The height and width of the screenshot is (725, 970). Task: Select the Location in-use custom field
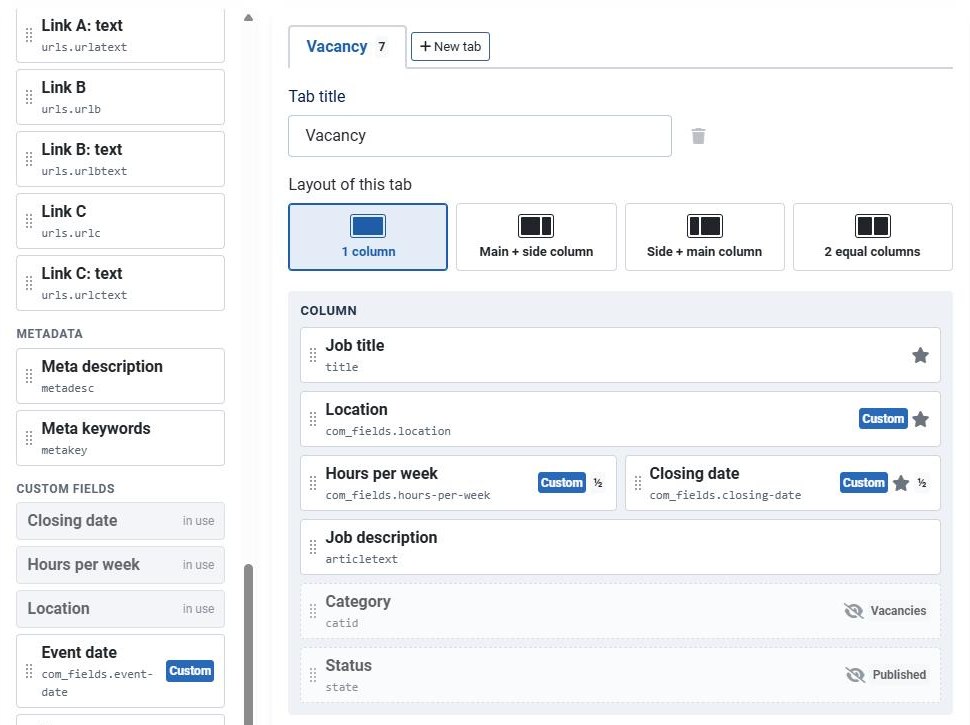point(121,609)
